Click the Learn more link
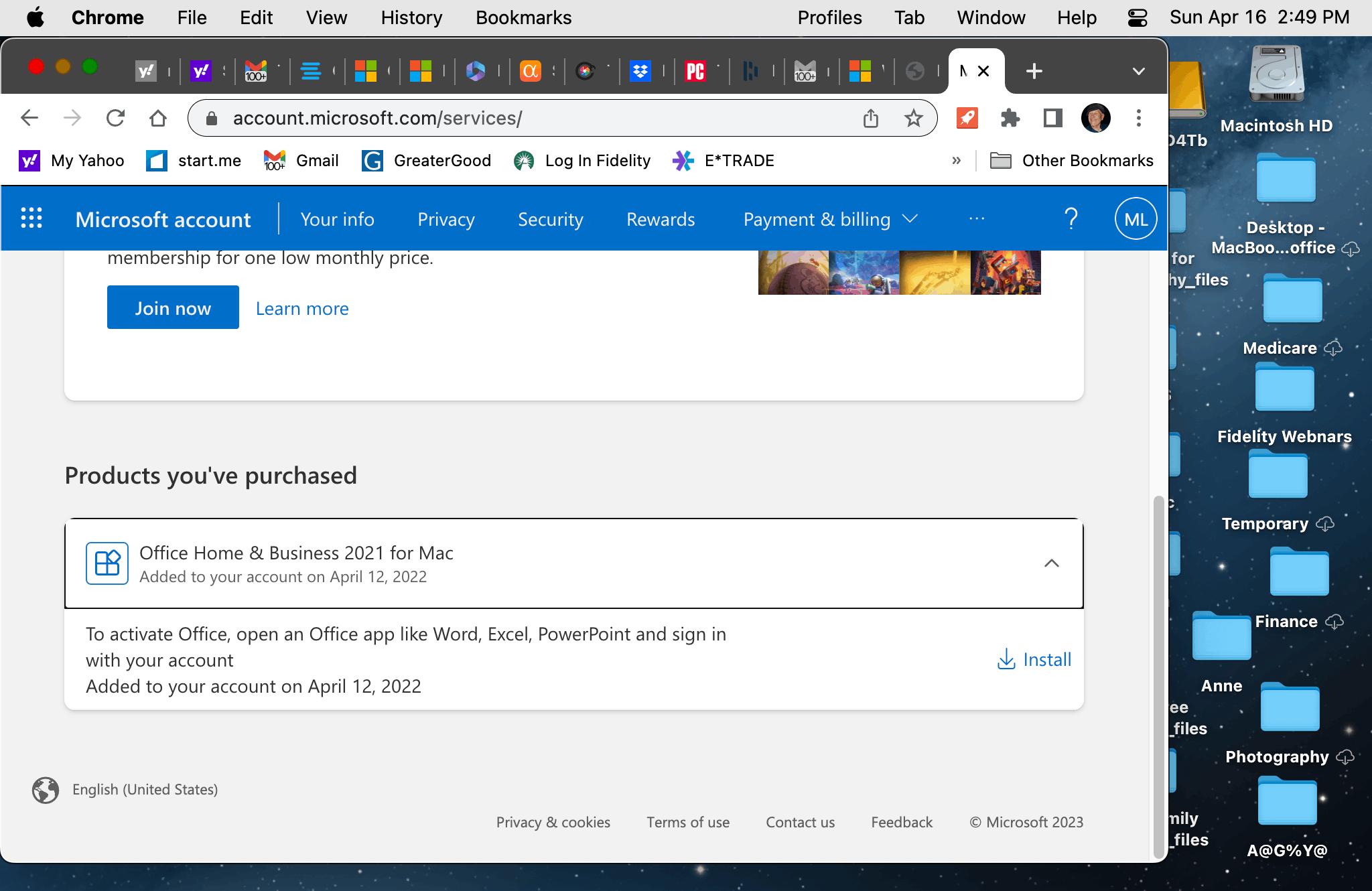The height and width of the screenshot is (891, 1372). click(x=302, y=308)
